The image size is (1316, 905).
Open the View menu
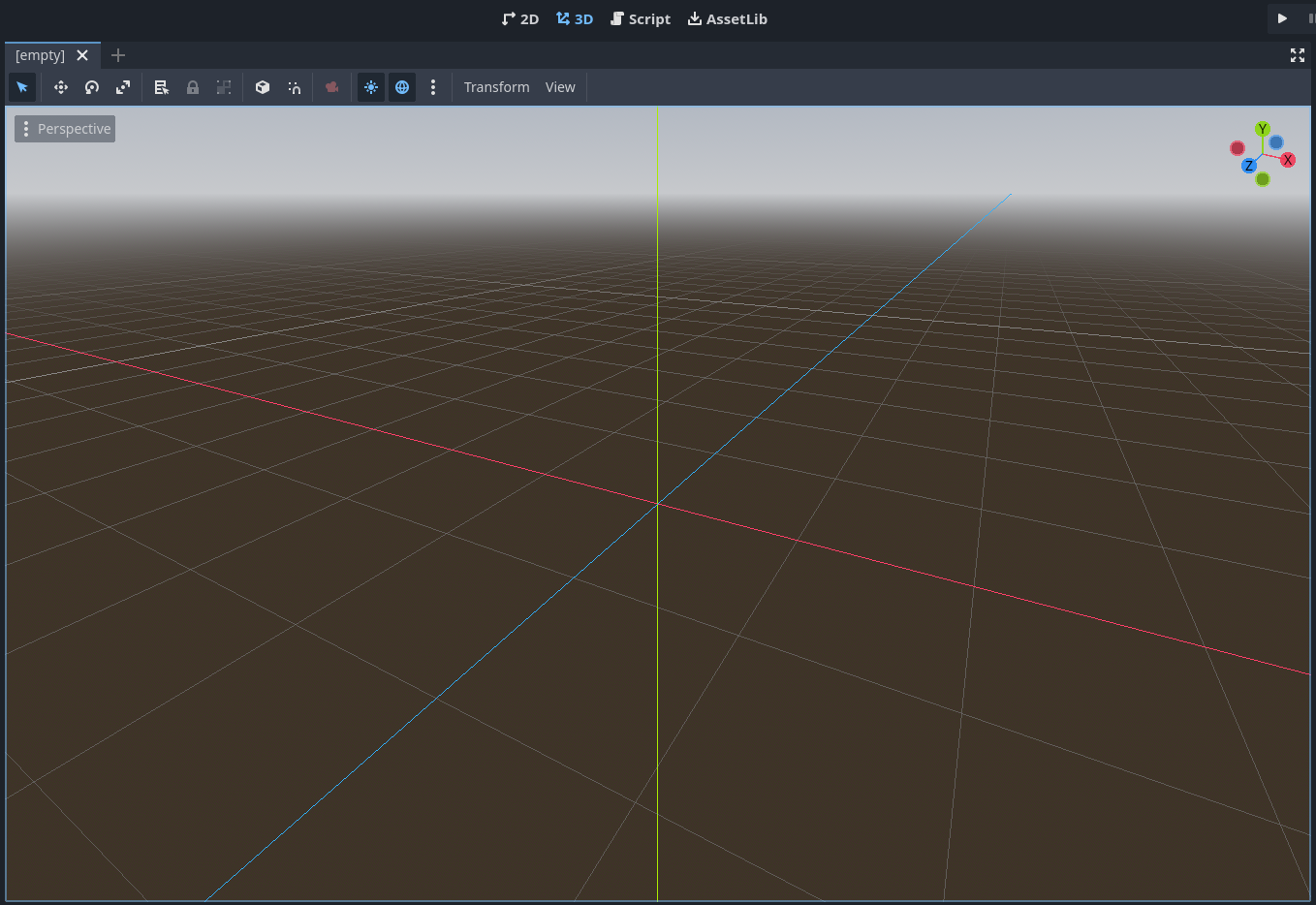[x=560, y=87]
